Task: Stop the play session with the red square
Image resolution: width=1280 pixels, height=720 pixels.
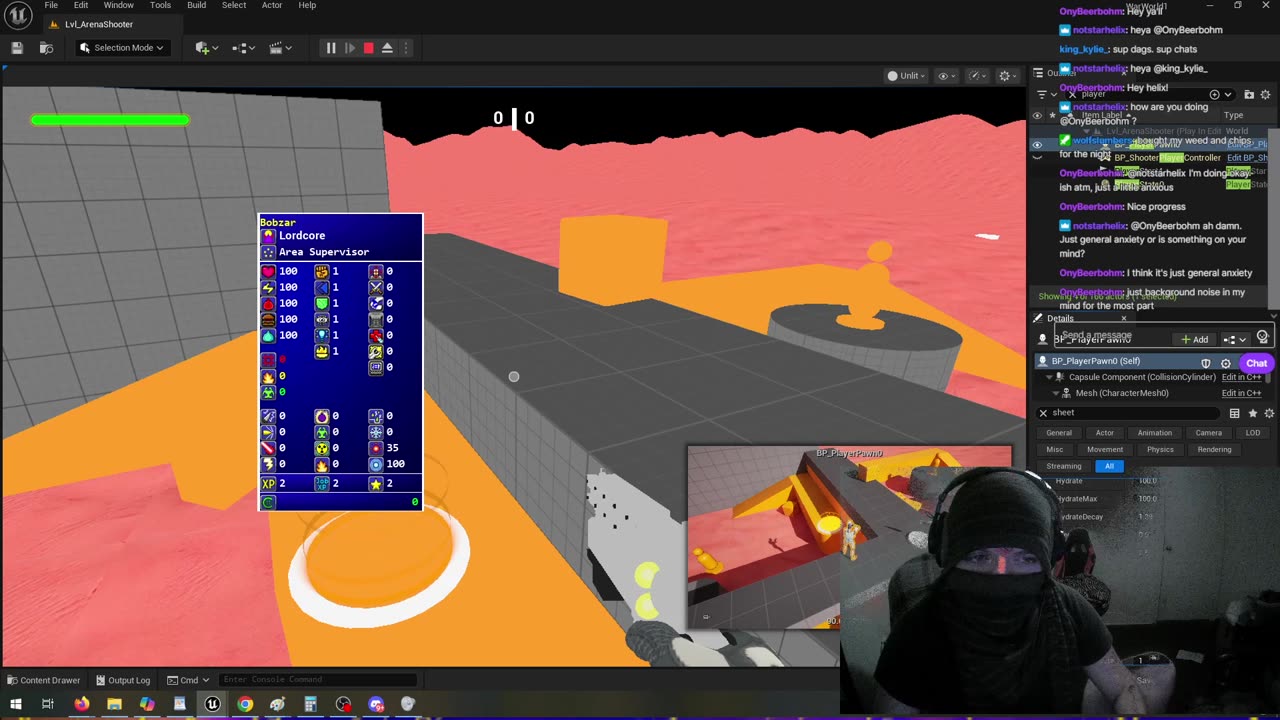Action: 368,48
